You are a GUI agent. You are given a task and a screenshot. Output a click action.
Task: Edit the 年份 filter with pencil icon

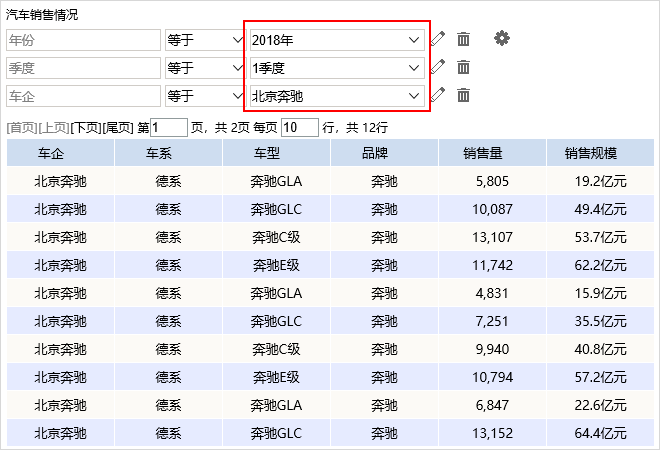coord(438,39)
